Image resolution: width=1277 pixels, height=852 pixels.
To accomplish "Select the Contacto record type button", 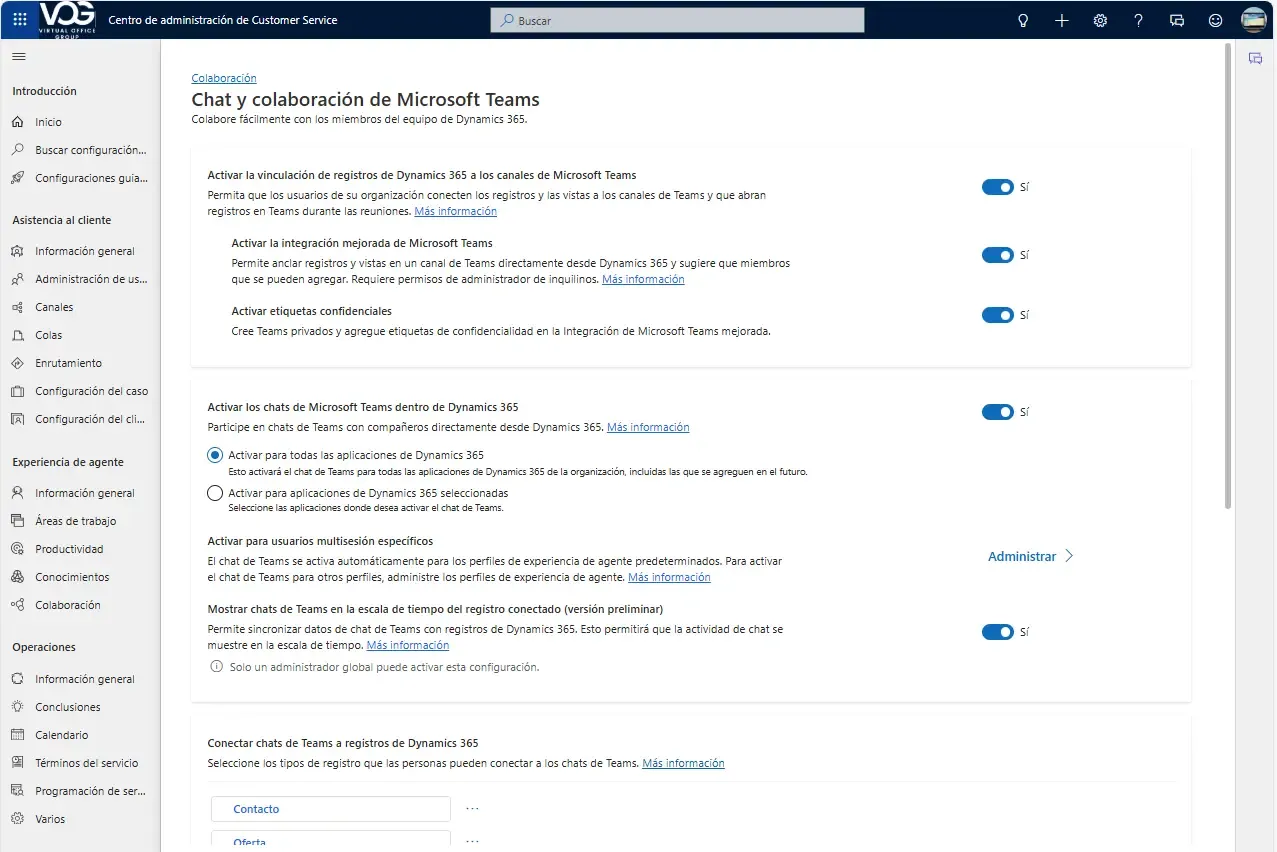I will (x=331, y=809).
